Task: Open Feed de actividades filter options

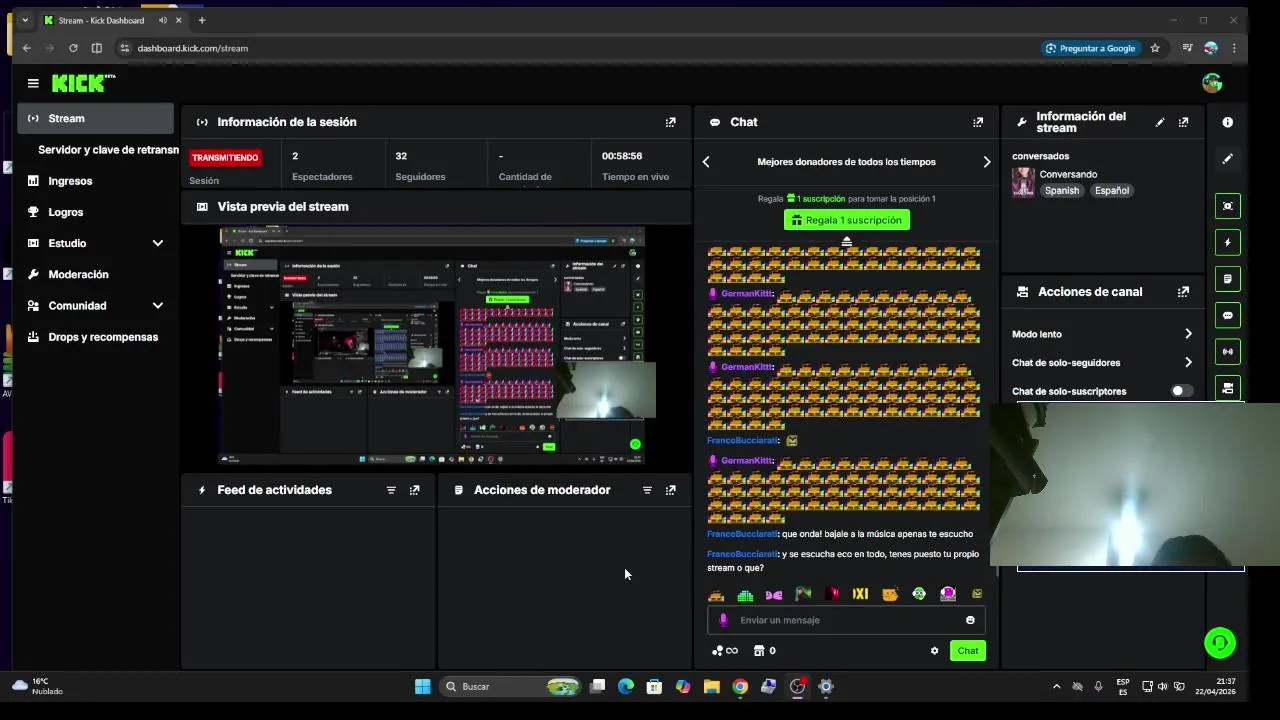Action: (391, 490)
